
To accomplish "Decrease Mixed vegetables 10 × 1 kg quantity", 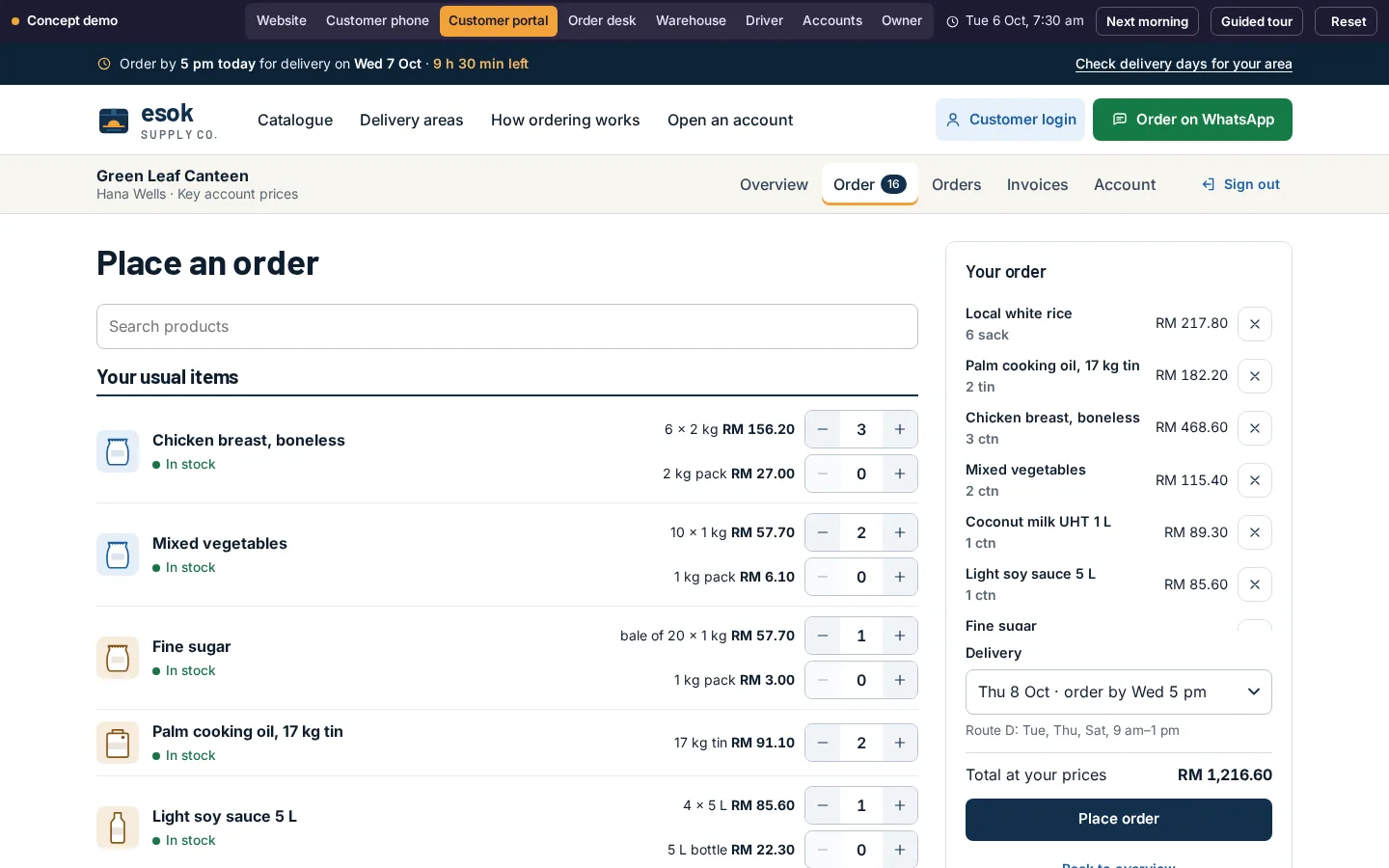I will pos(823,532).
